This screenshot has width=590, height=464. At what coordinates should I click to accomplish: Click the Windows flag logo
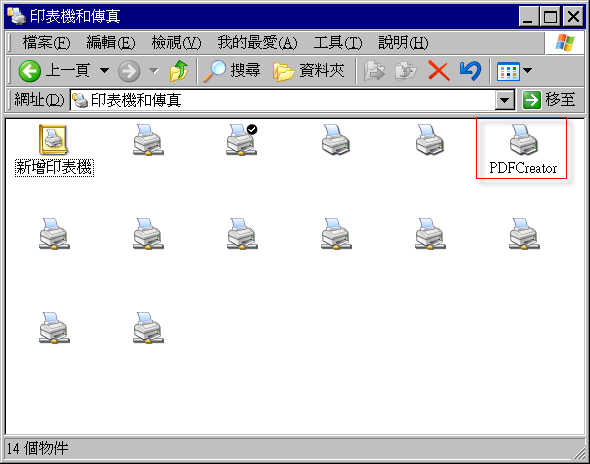click(x=565, y=43)
